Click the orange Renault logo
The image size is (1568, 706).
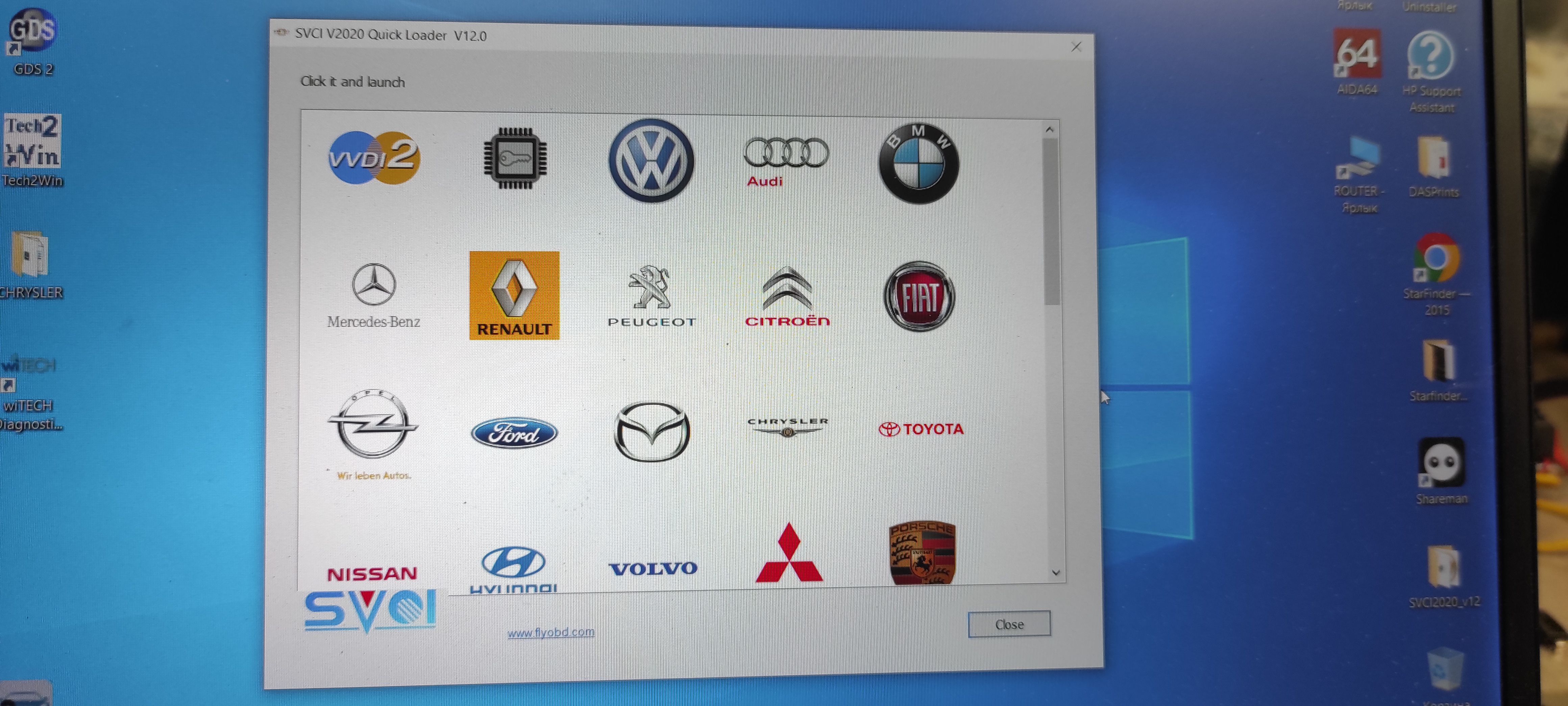514,296
